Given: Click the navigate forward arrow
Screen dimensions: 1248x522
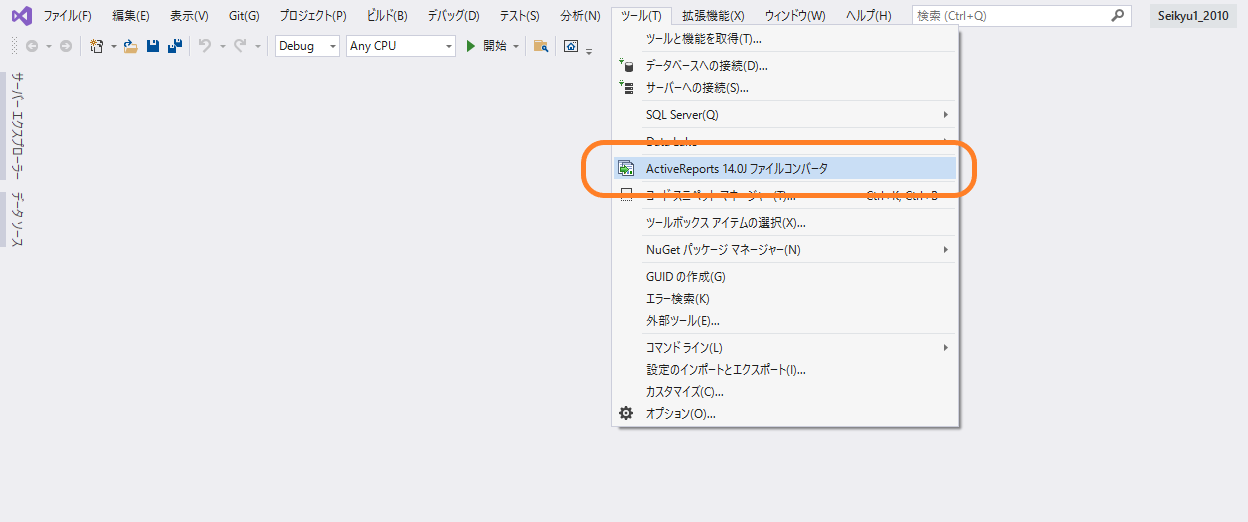Looking at the screenshot, I should tap(66, 46).
